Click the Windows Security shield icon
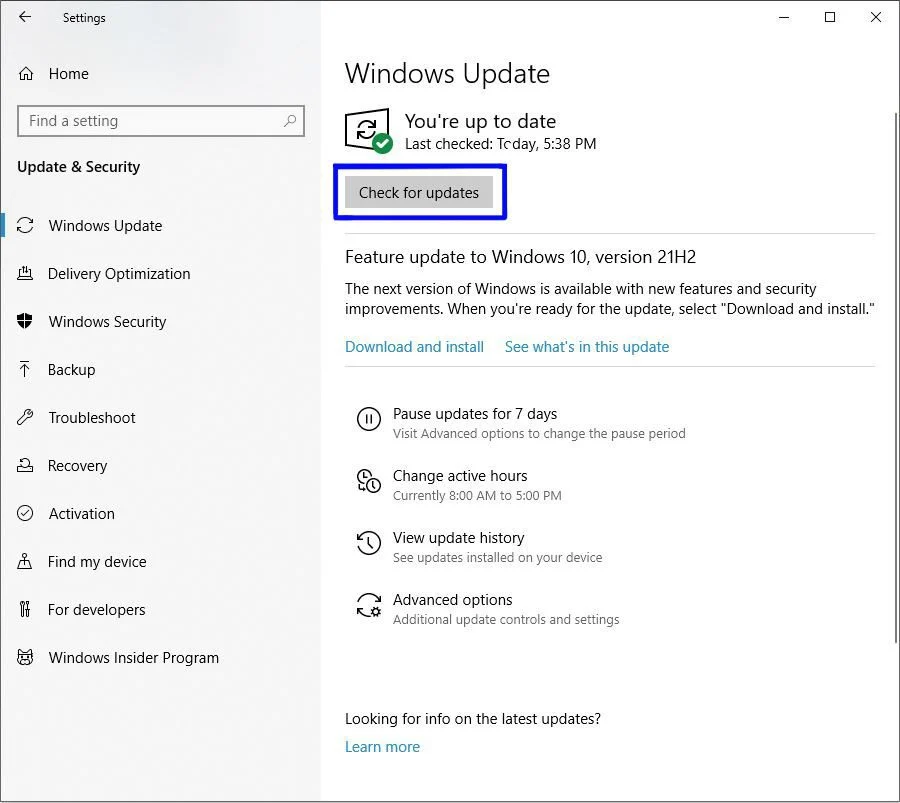This screenshot has height=803, width=900. click(x=26, y=322)
